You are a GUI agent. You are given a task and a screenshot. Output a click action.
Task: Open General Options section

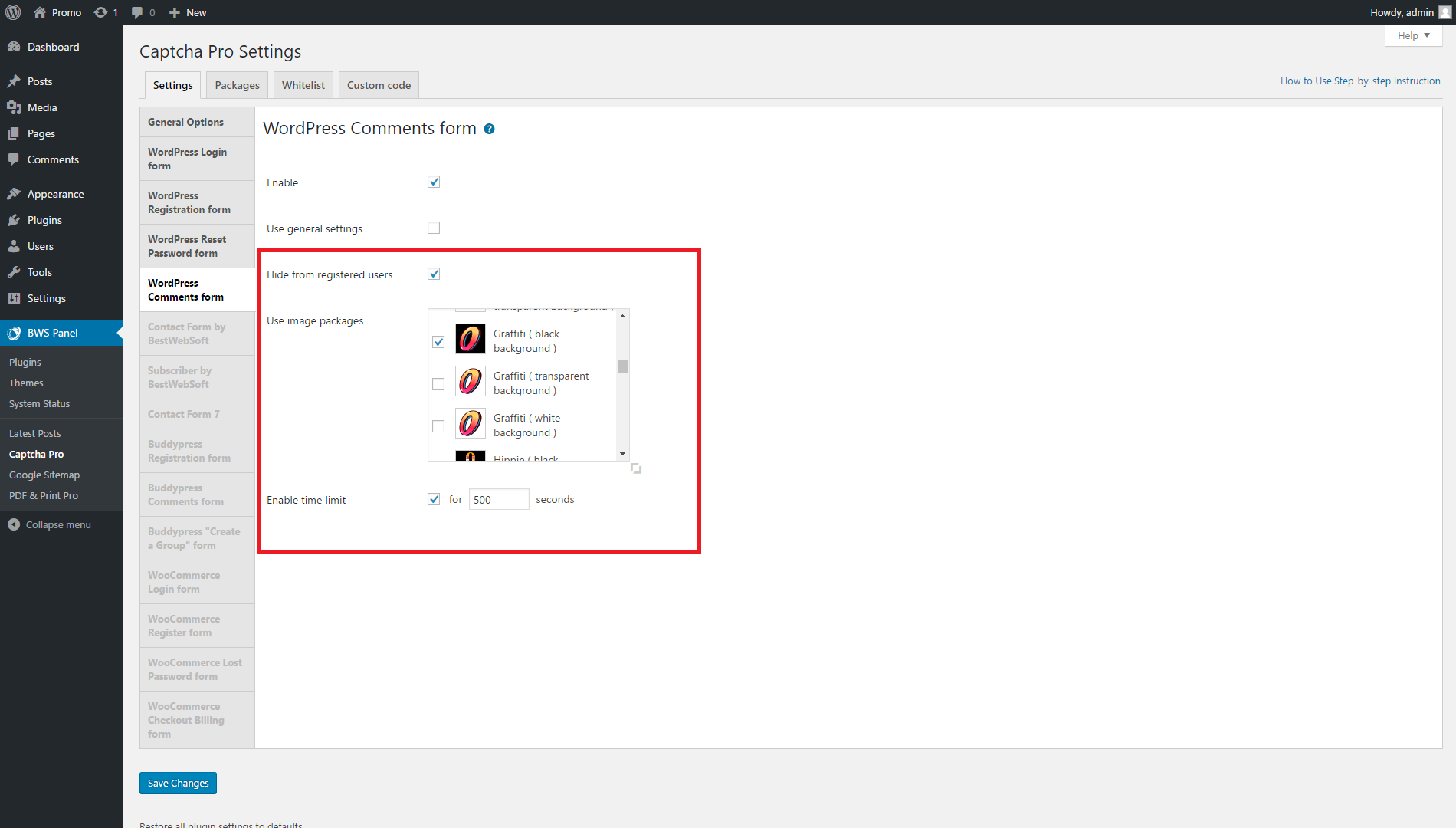click(x=198, y=122)
